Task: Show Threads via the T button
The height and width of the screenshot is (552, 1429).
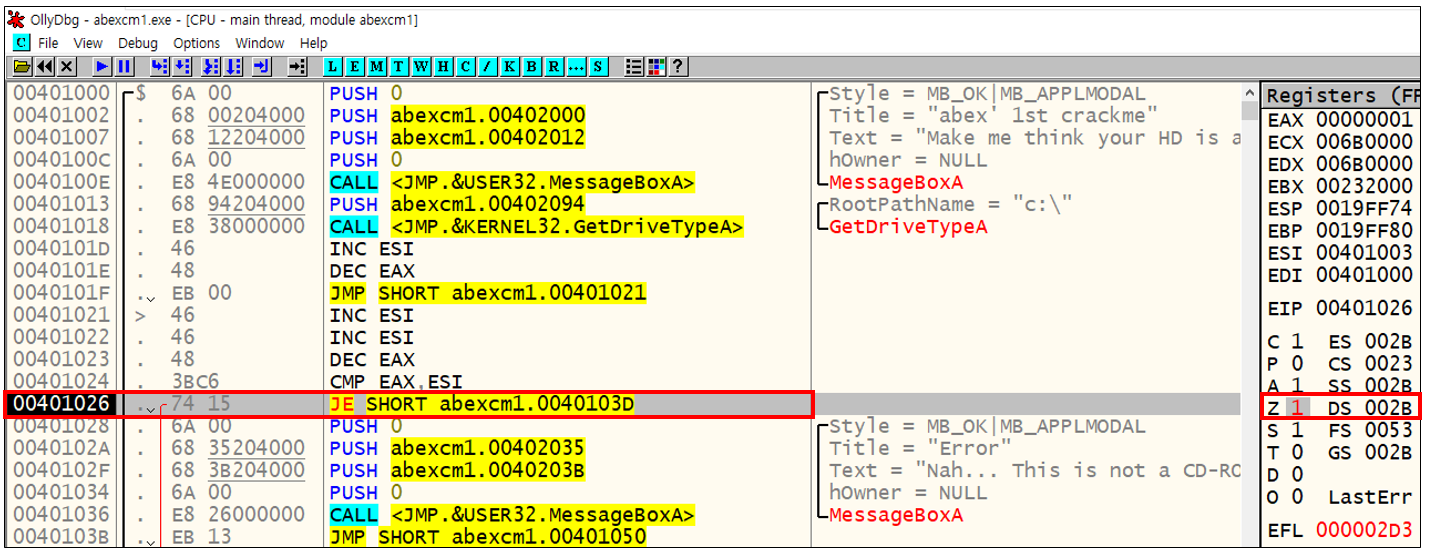Action: 399,67
